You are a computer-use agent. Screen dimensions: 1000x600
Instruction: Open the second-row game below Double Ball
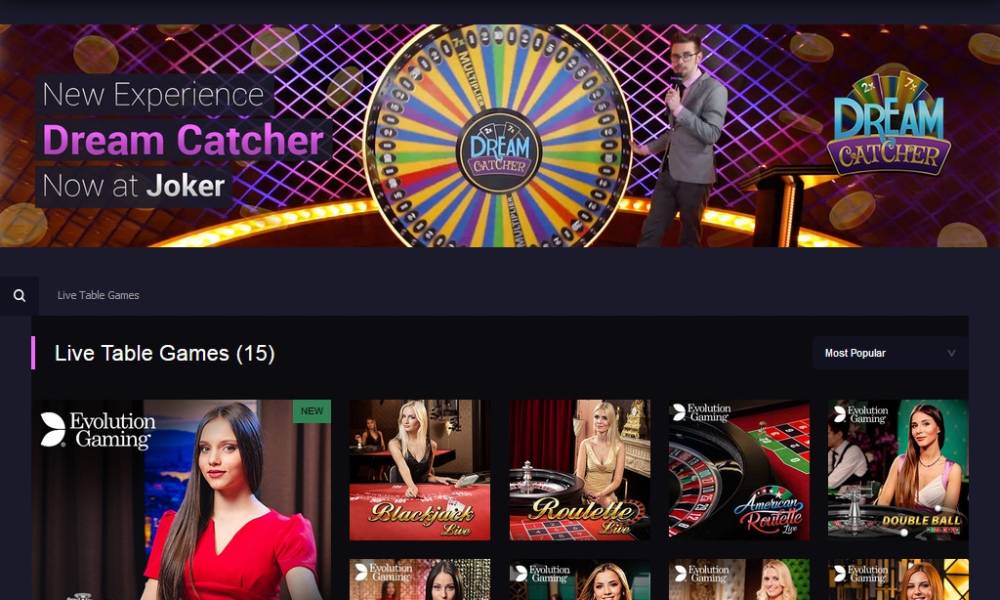pyautogui.click(x=898, y=580)
